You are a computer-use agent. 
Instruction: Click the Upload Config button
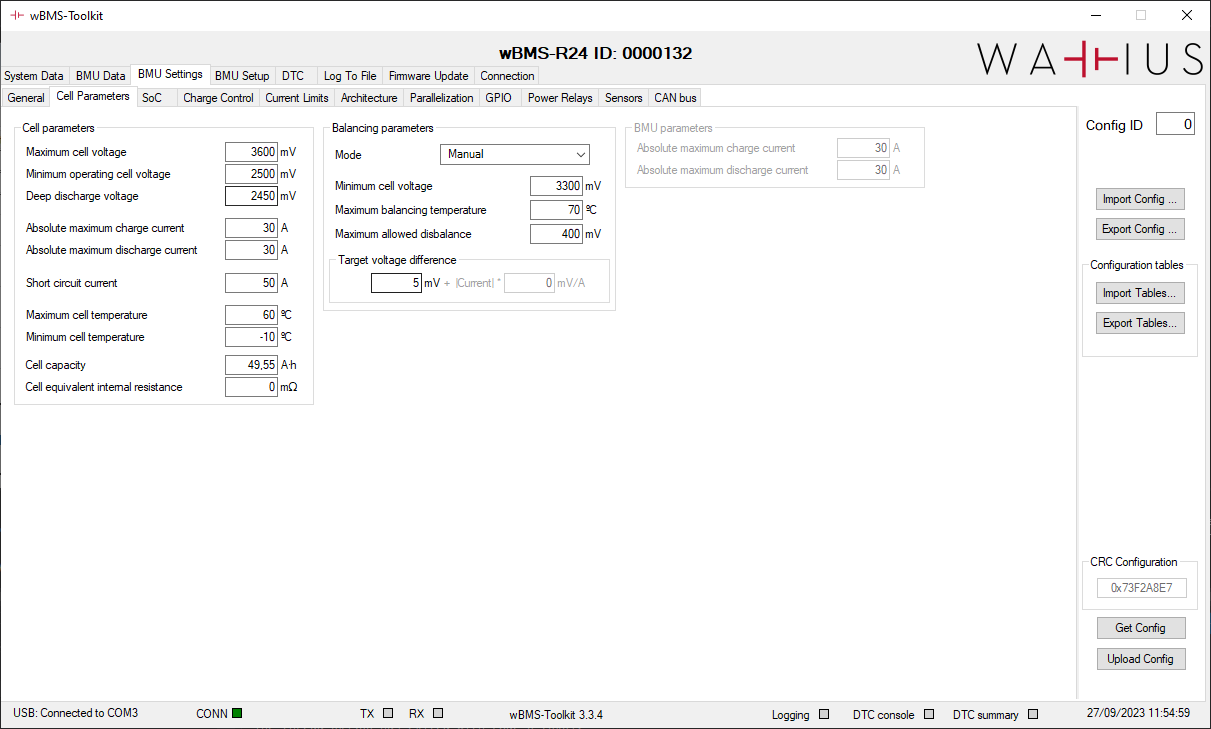(x=1140, y=659)
